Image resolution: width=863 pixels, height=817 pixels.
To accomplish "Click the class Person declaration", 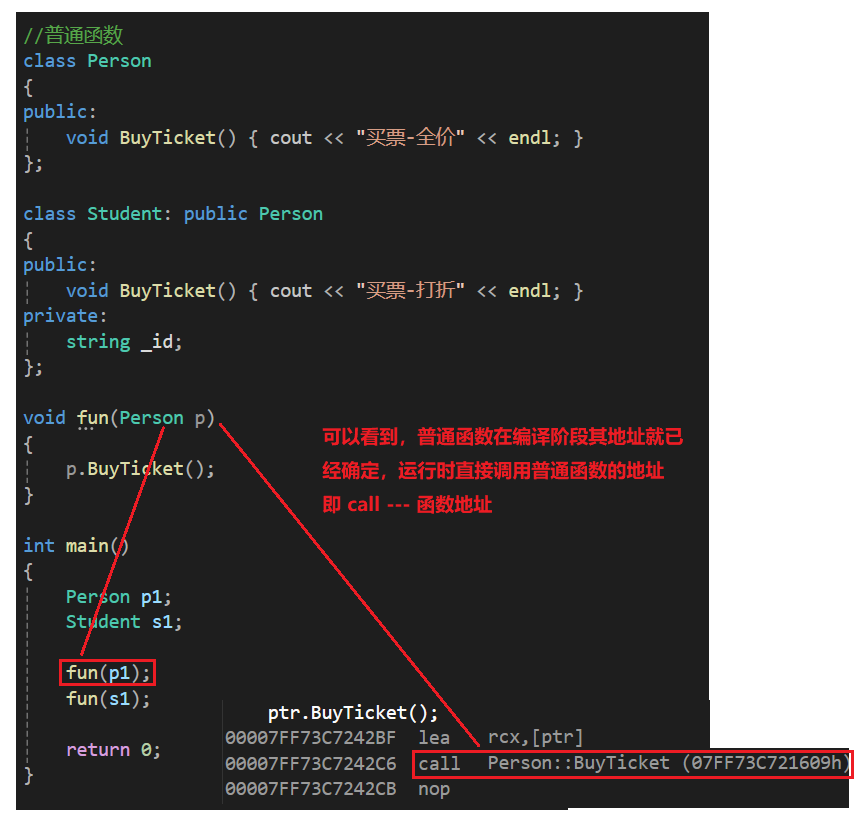I will click(87, 61).
